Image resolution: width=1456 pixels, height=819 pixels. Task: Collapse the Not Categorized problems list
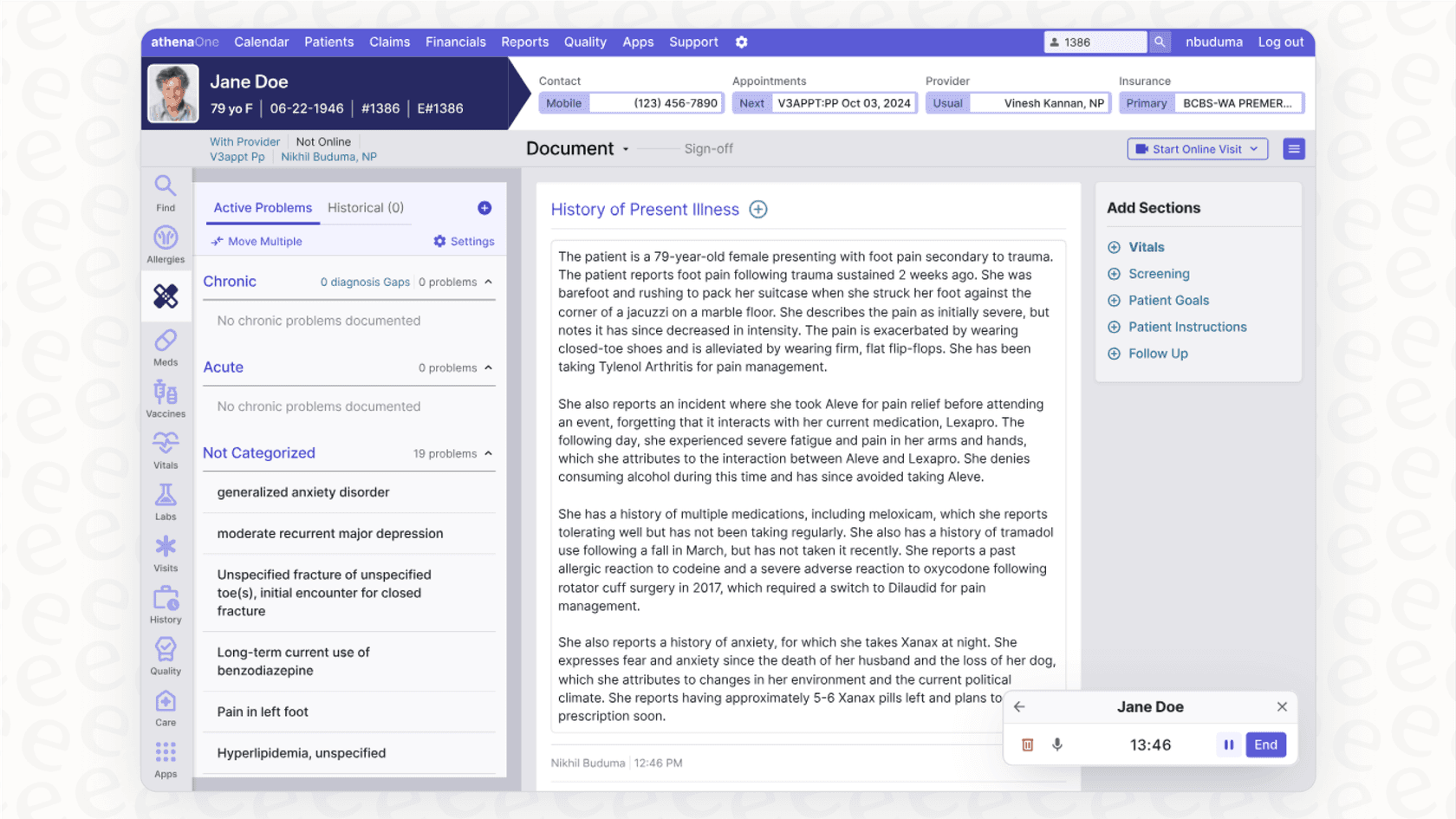[x=488, y=453]
